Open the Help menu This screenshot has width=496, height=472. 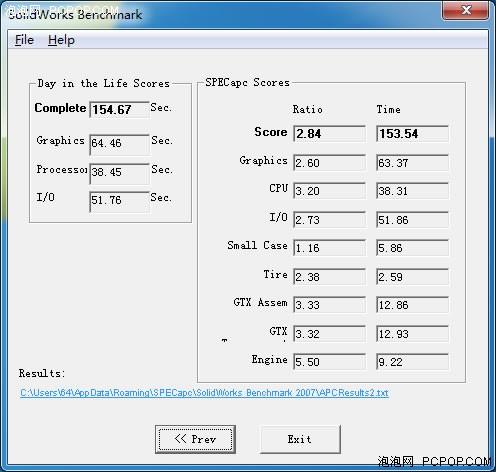pyautogui.click(x=61, y=40)
